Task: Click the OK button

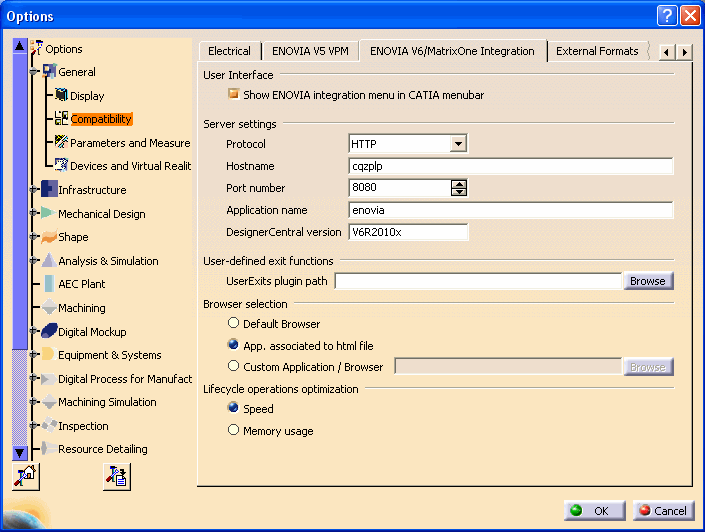Action: (594, 510)
